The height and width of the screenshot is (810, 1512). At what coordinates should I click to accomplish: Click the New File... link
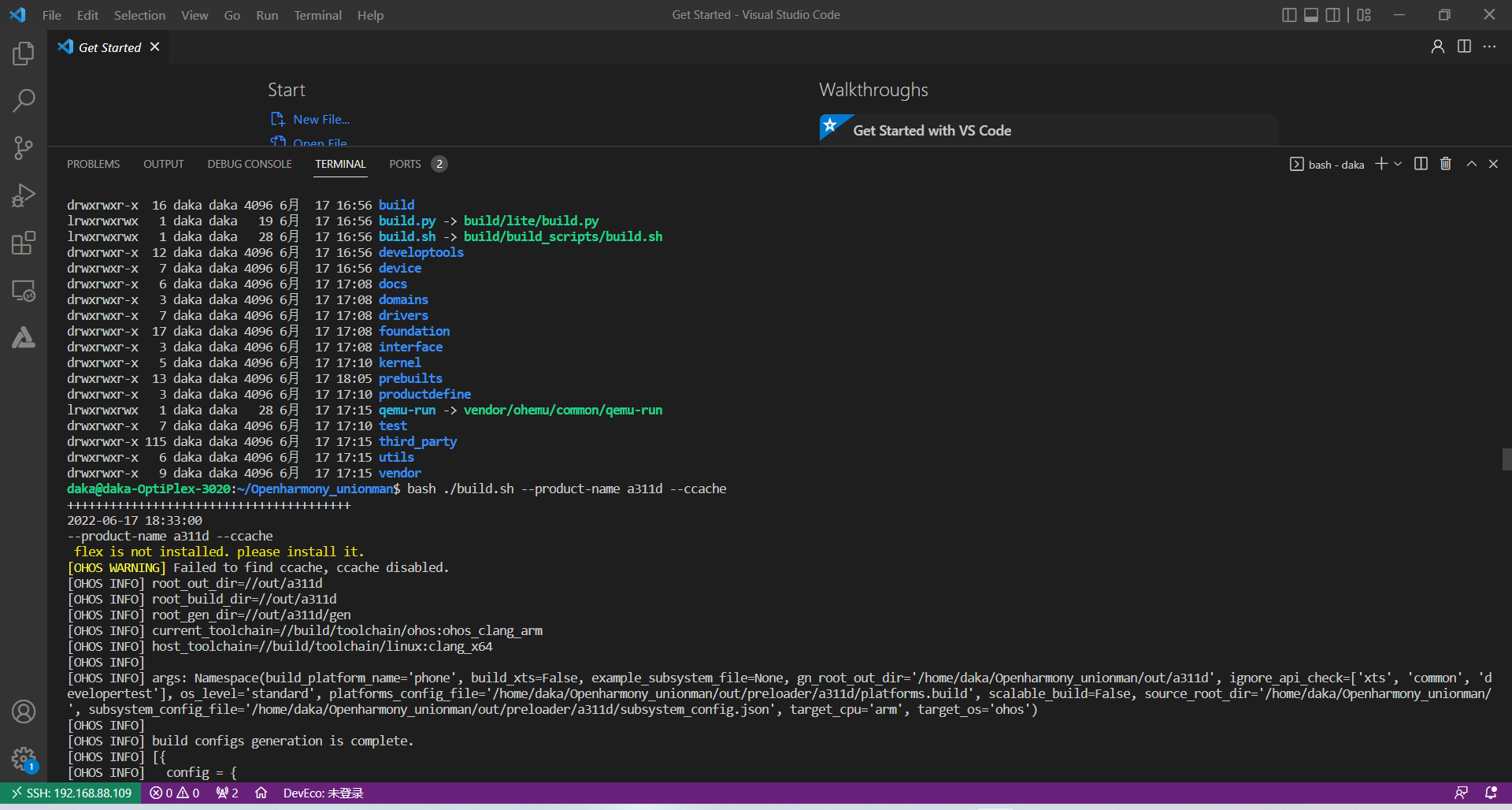[x=321, y=119]
